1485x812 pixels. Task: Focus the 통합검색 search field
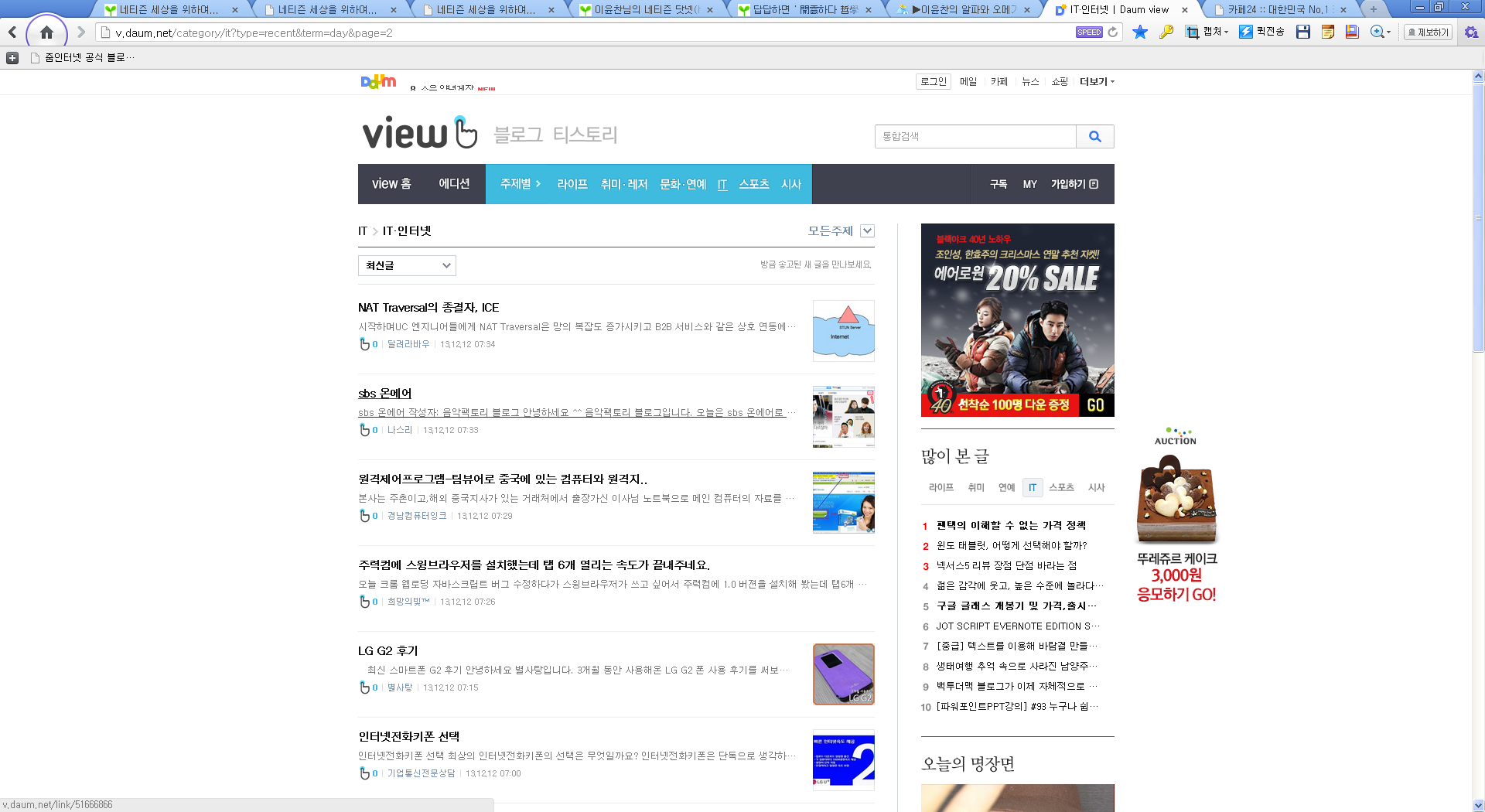(975, 136)
